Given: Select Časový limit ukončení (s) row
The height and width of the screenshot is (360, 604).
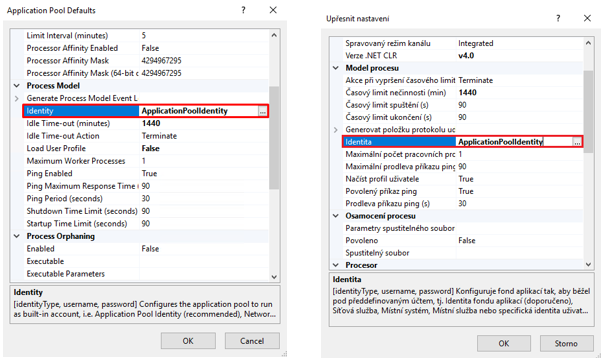Looking at the screenshot, I should click(463, 117).
